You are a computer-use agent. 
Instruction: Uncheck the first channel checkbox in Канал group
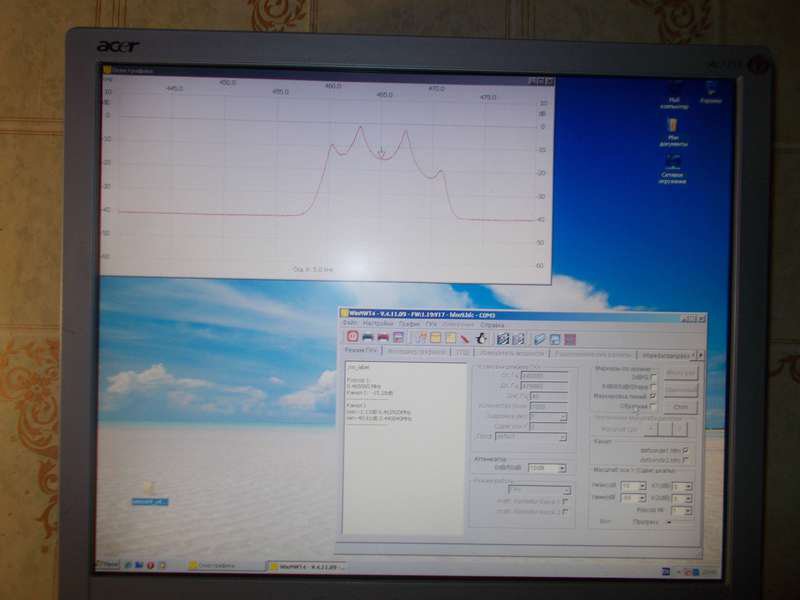(x=685, y=451)
